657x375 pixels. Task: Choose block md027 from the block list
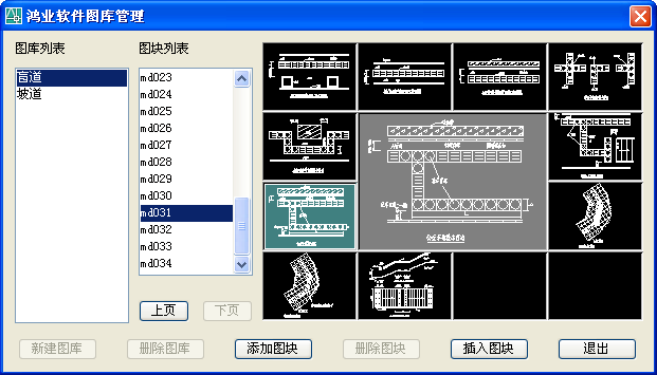click(x=186, y=145)
